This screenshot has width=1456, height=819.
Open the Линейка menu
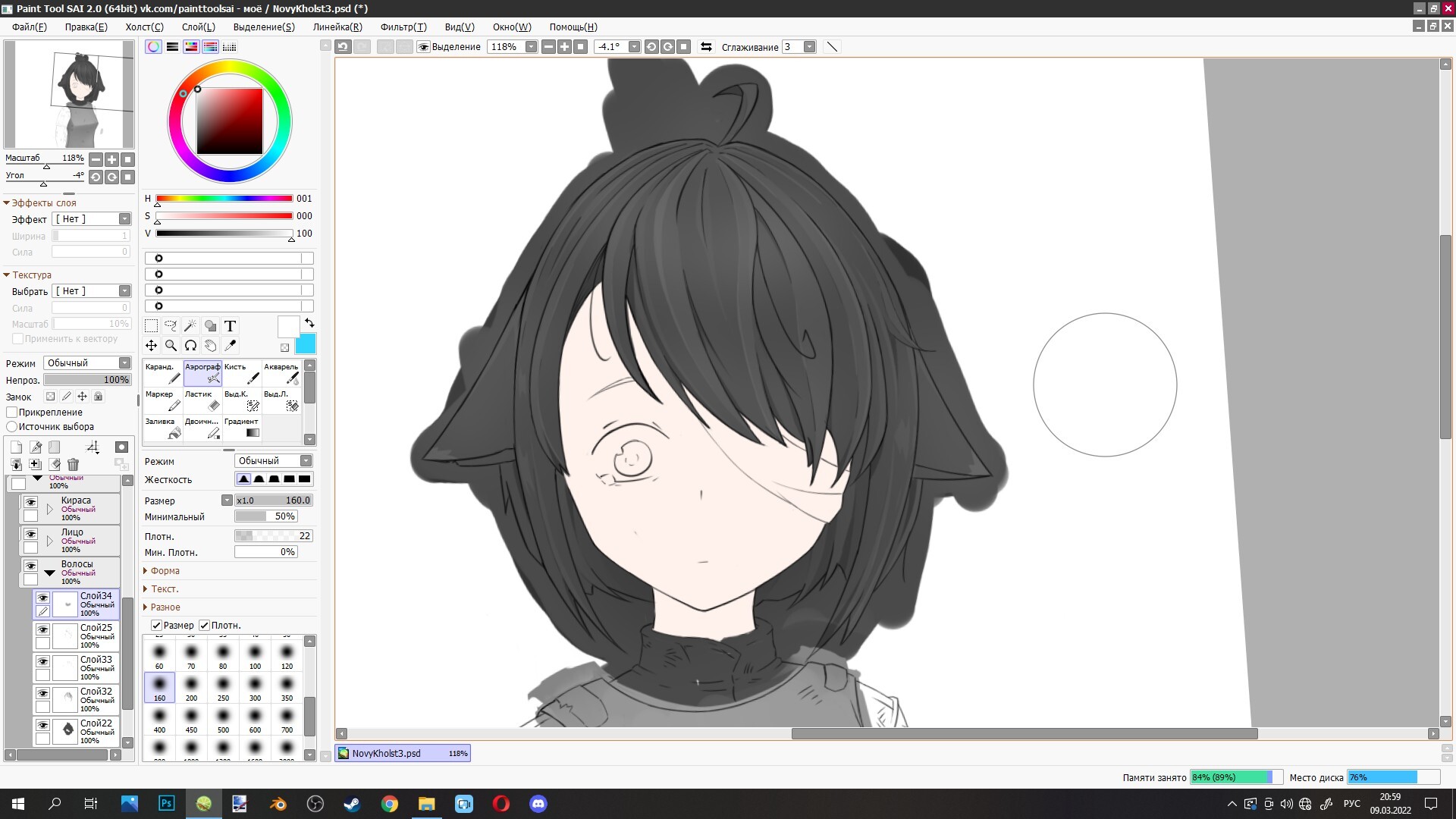pos(337,27)
